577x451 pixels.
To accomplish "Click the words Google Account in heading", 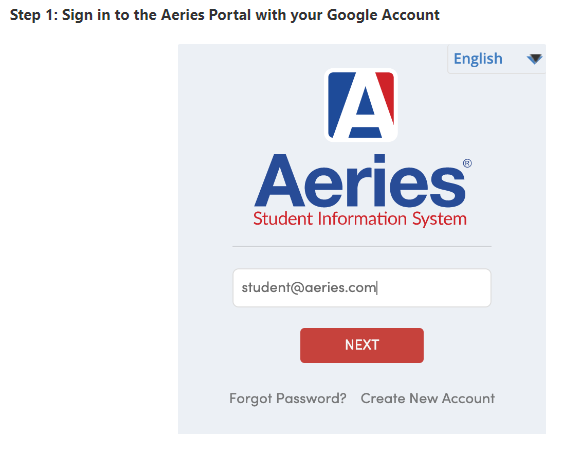I will 383,15.
